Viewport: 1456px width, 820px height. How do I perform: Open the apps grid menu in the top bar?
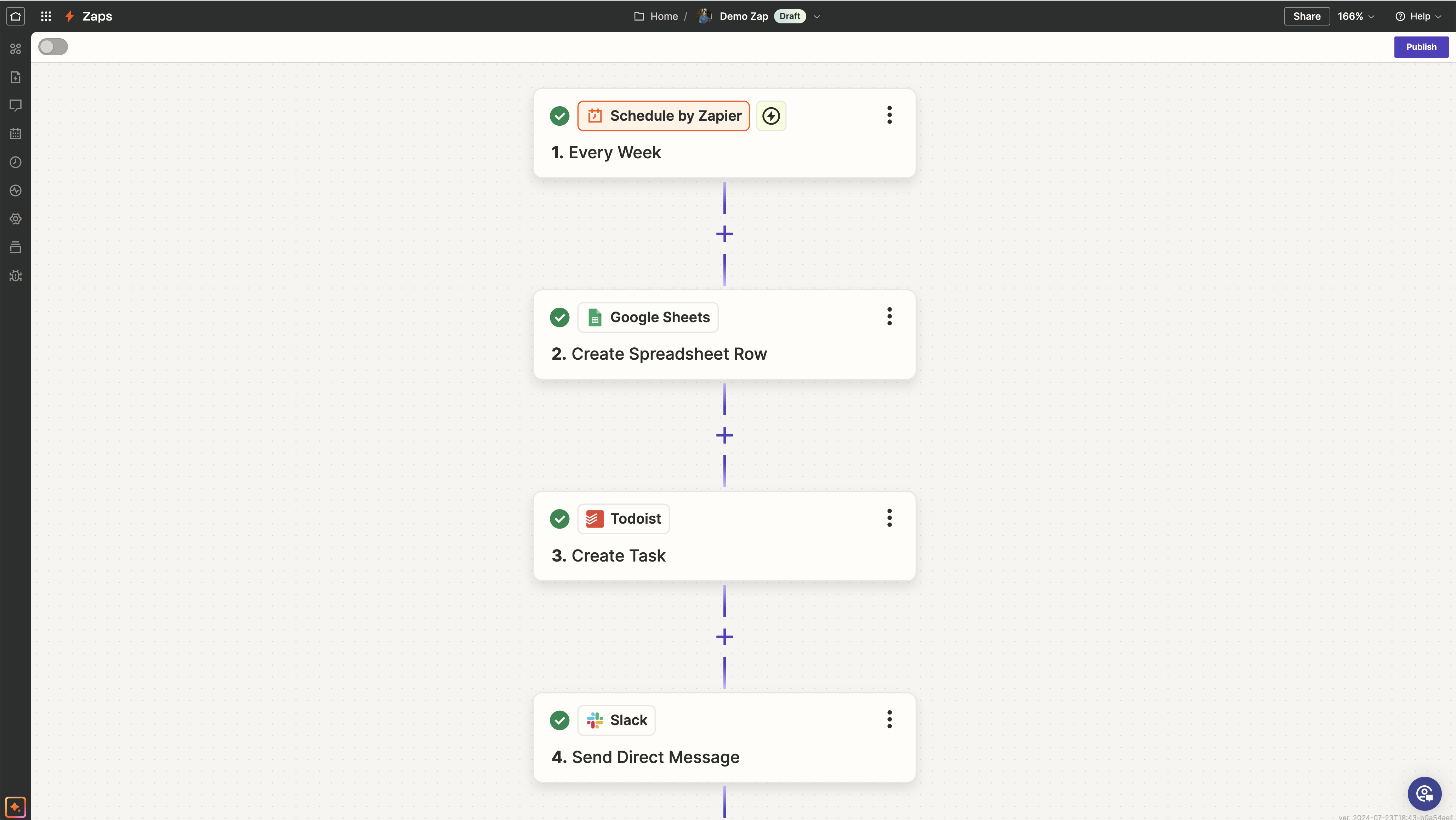pos(46,16)
